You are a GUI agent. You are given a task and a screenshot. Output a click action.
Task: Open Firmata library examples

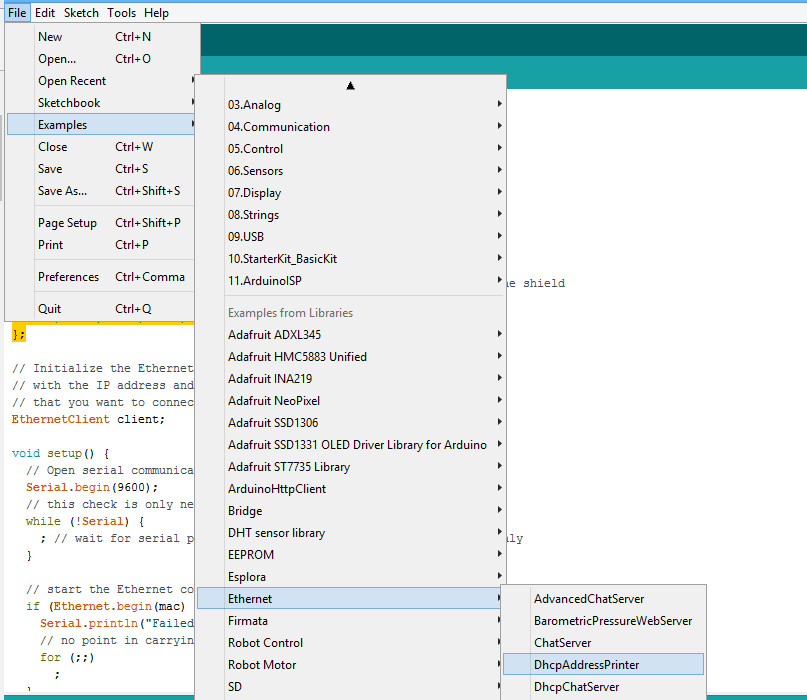click(x=350, y=621)
